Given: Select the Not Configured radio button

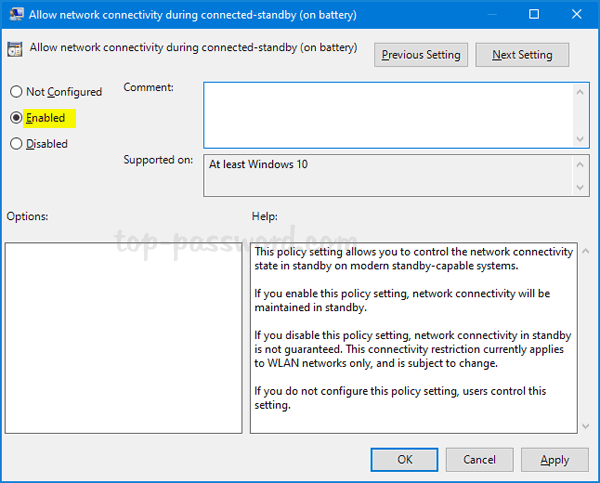Looking at the screenshot, I should (x=16, y=92).
